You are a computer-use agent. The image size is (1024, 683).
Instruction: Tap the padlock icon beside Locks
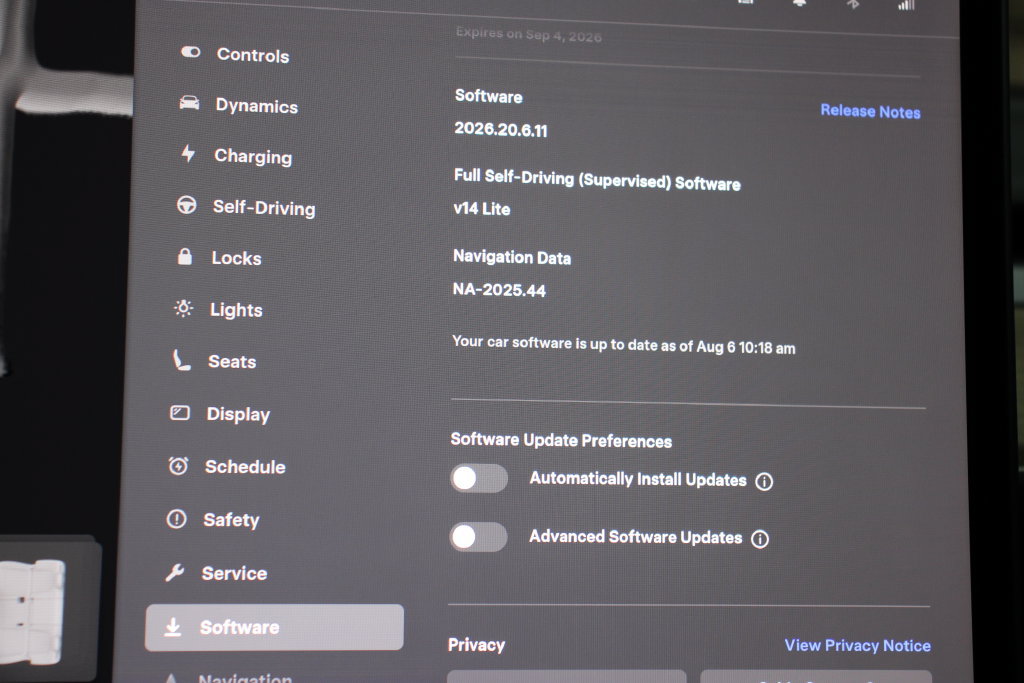[185, 256]
